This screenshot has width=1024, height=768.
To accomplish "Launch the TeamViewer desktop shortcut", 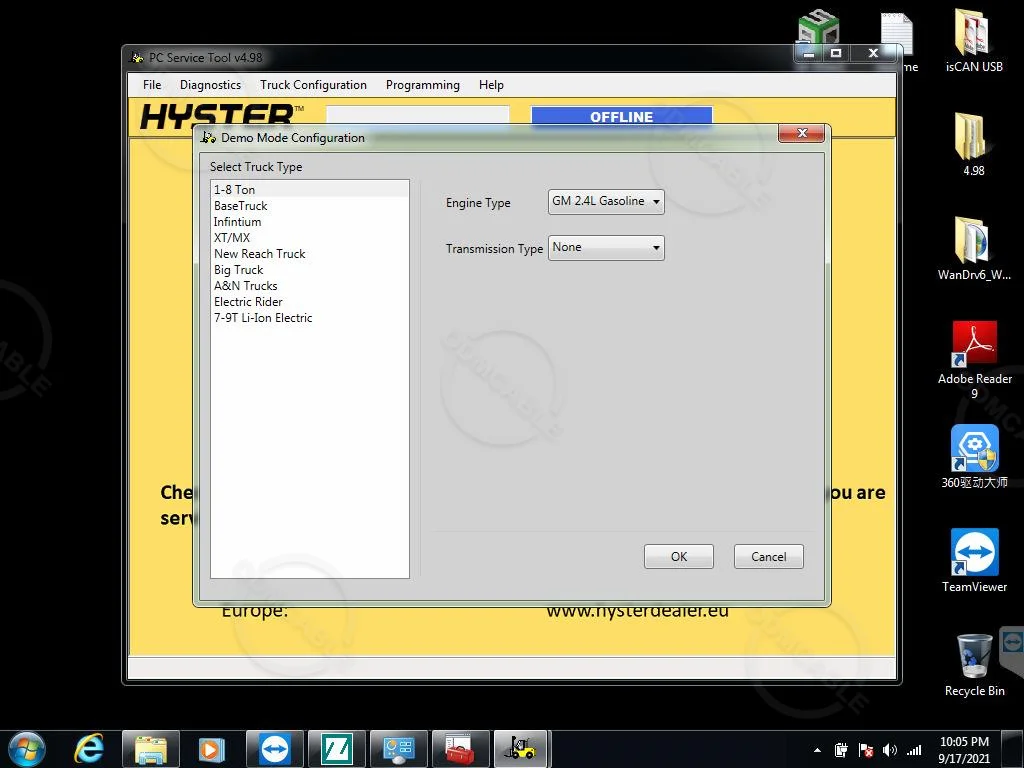I will coord(974,560).
